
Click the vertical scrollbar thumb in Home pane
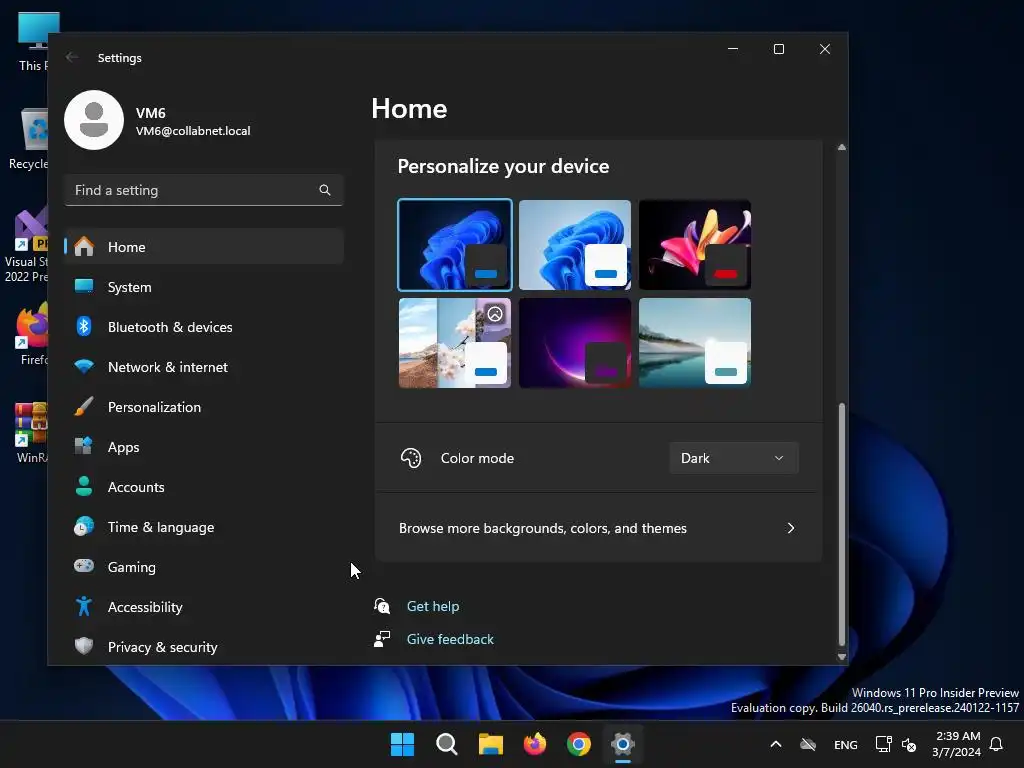(842, 524)
